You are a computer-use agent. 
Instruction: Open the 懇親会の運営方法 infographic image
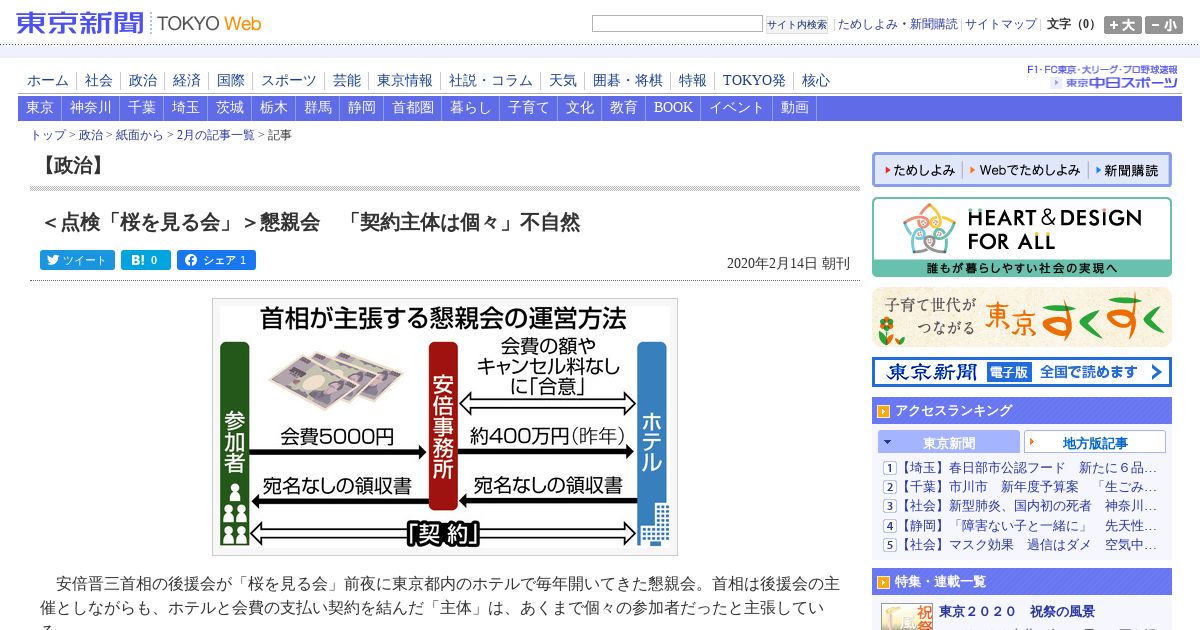click(x=445, y=427)
